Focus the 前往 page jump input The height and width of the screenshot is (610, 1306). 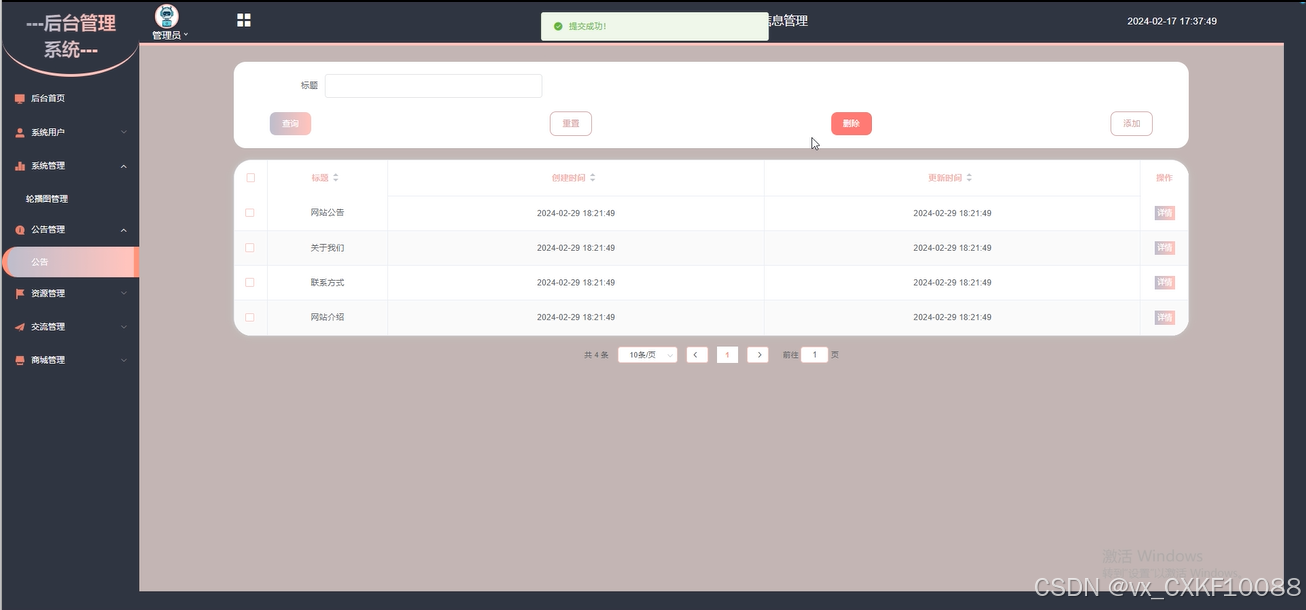click(x=814, y=355)
